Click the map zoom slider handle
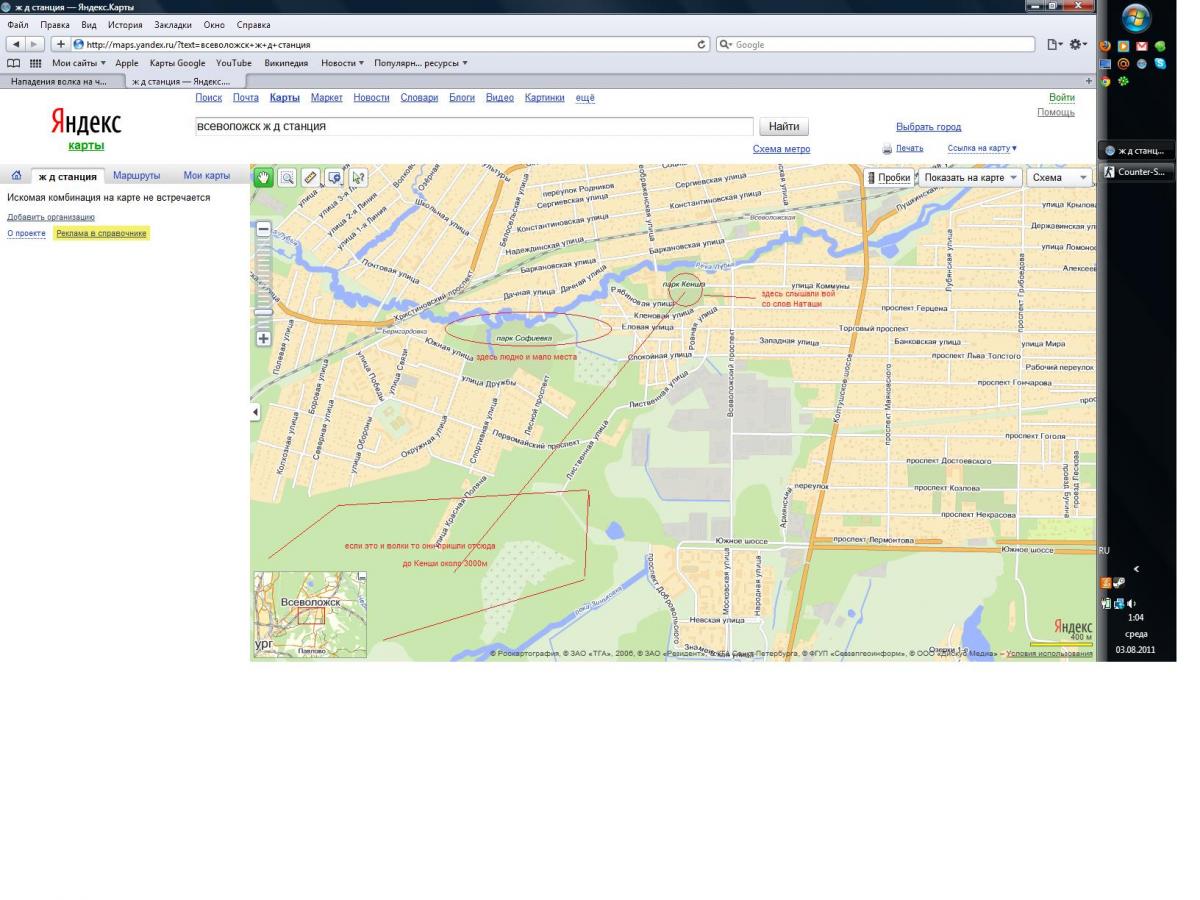This screenshot has height=900, width=1200. coord(264,312)
